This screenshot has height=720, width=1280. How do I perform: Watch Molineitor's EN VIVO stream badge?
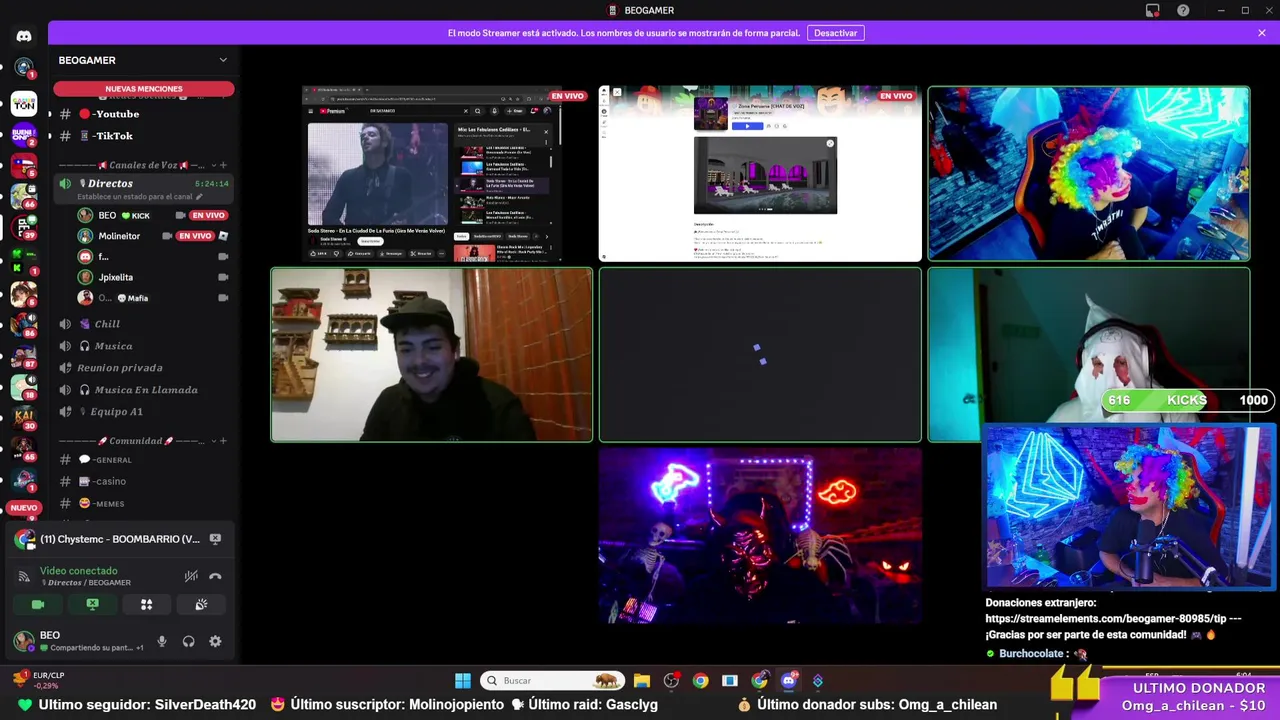pyautogui.click(x=195, y=236)
